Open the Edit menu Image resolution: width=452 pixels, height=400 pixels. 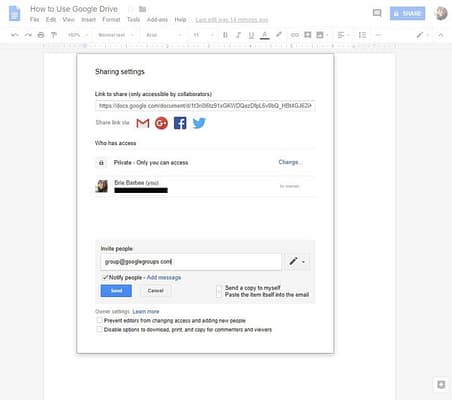click(51, 20)
